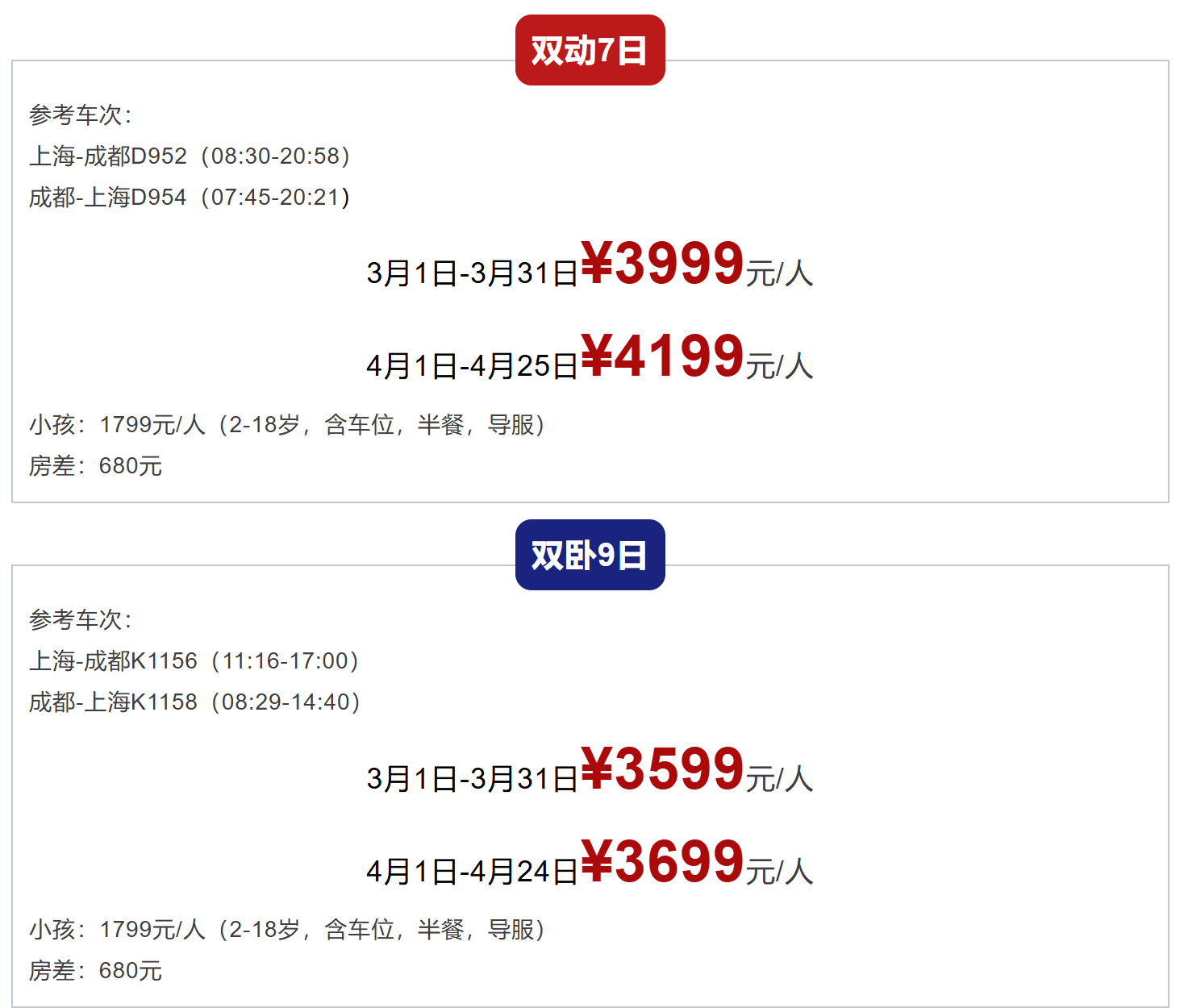Click 参考车次 label in 双动7日 section

pyautogui.click(x=80, y=115)
